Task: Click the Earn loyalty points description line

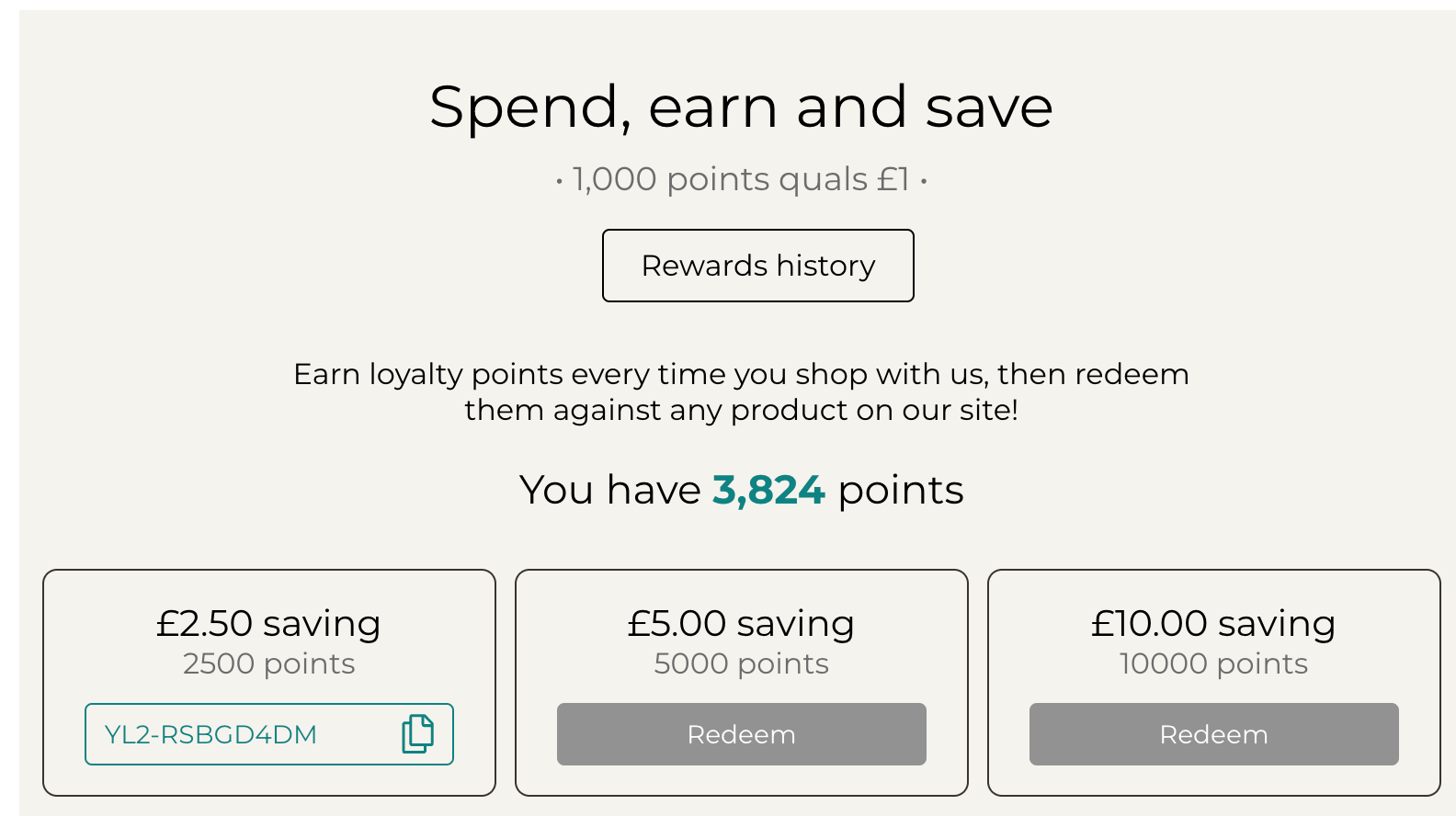Action: (741, 374)
